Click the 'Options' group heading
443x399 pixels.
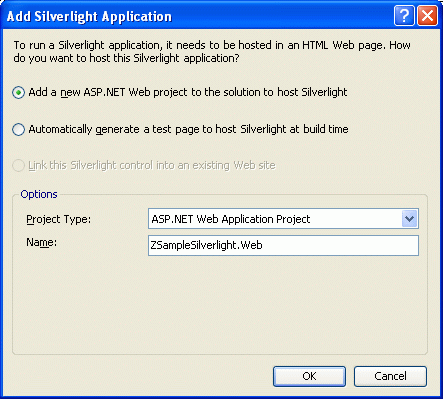coord(39,194)
